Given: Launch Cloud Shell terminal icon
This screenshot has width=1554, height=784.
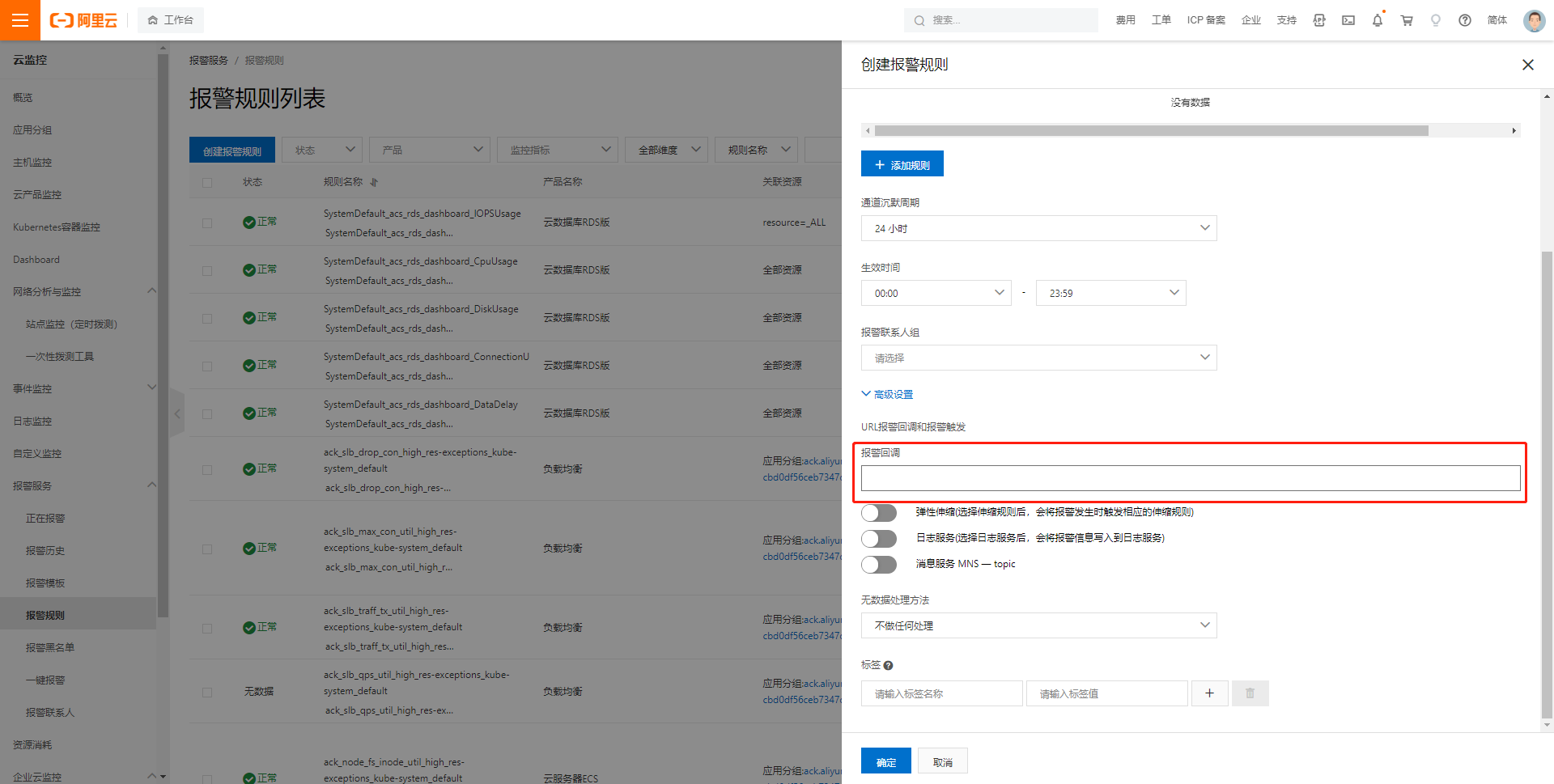Looking at the screenshot, I should [1348, 20].
